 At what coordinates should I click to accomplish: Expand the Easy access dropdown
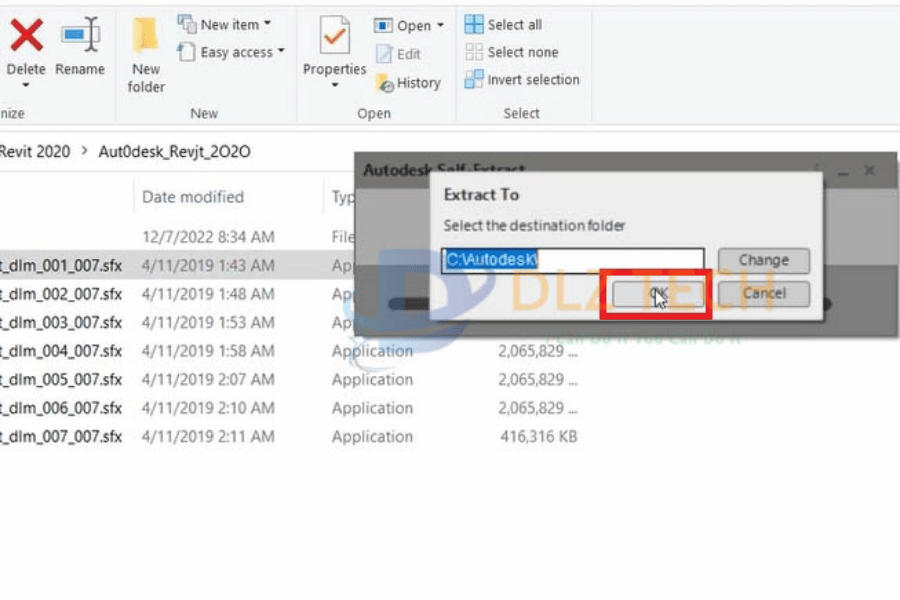point(281,52)
